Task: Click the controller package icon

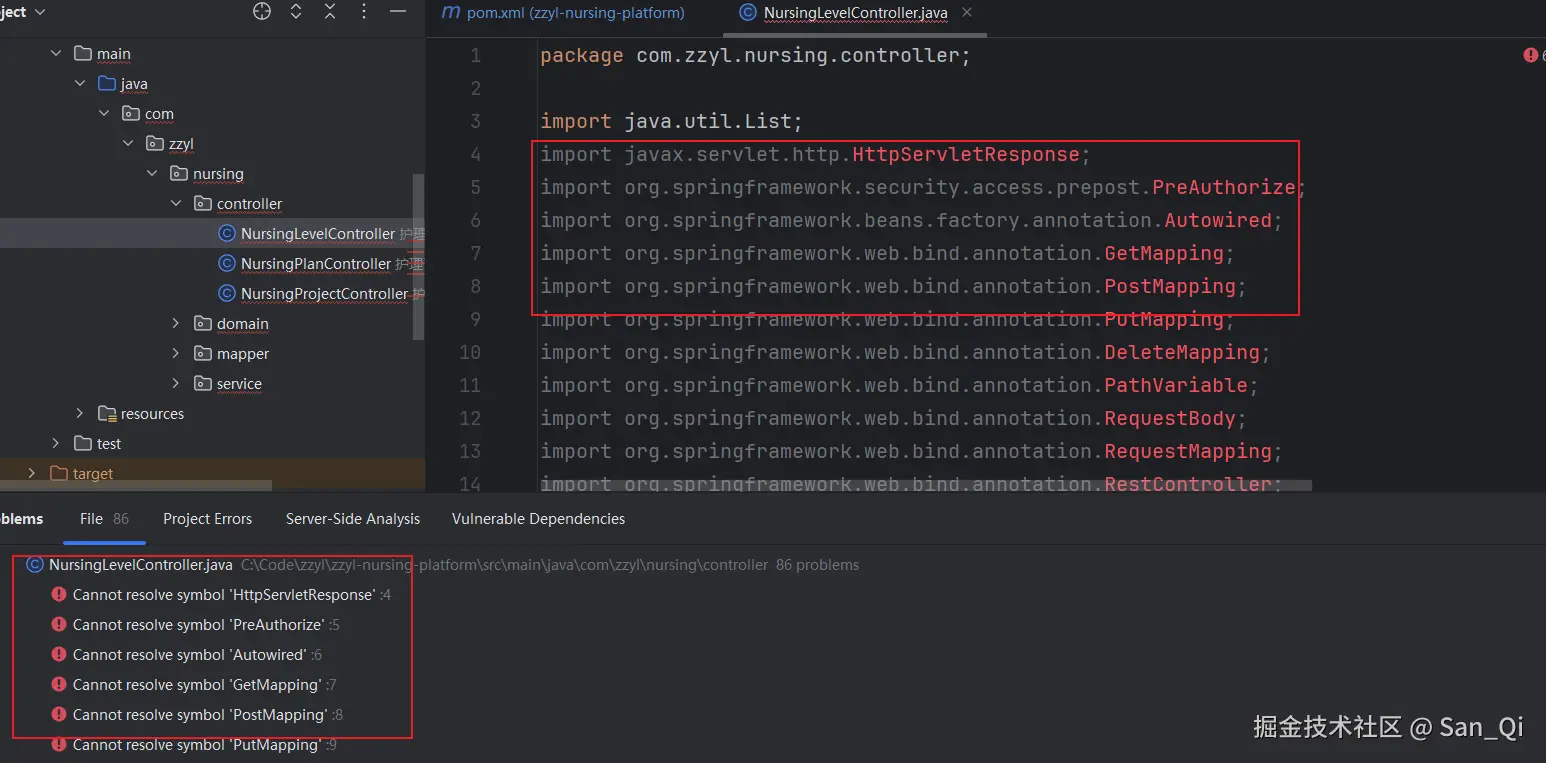Action: 203,203
